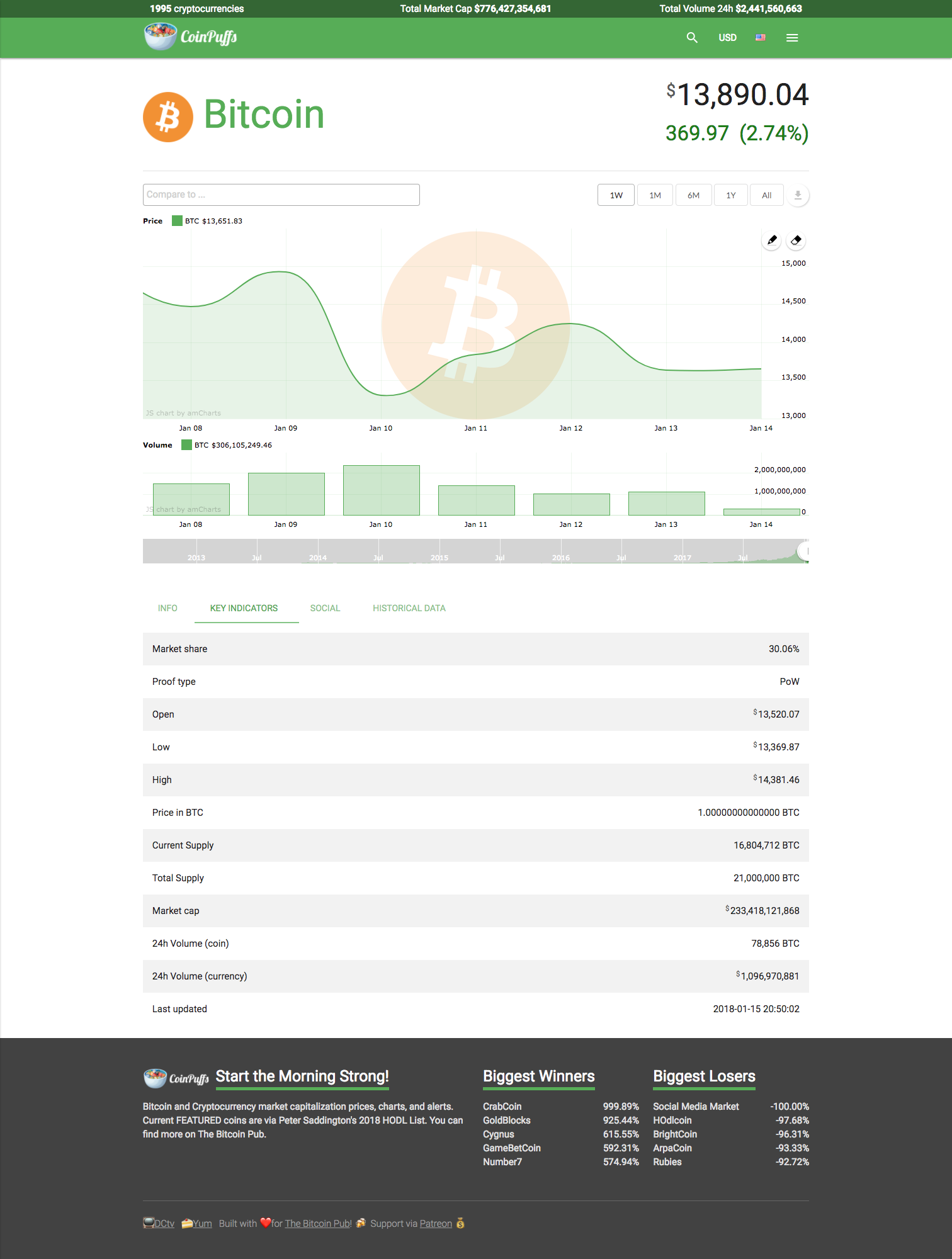952x1259 pixels.
Task: Click the Compare to input field
Action: coord(281,195)
